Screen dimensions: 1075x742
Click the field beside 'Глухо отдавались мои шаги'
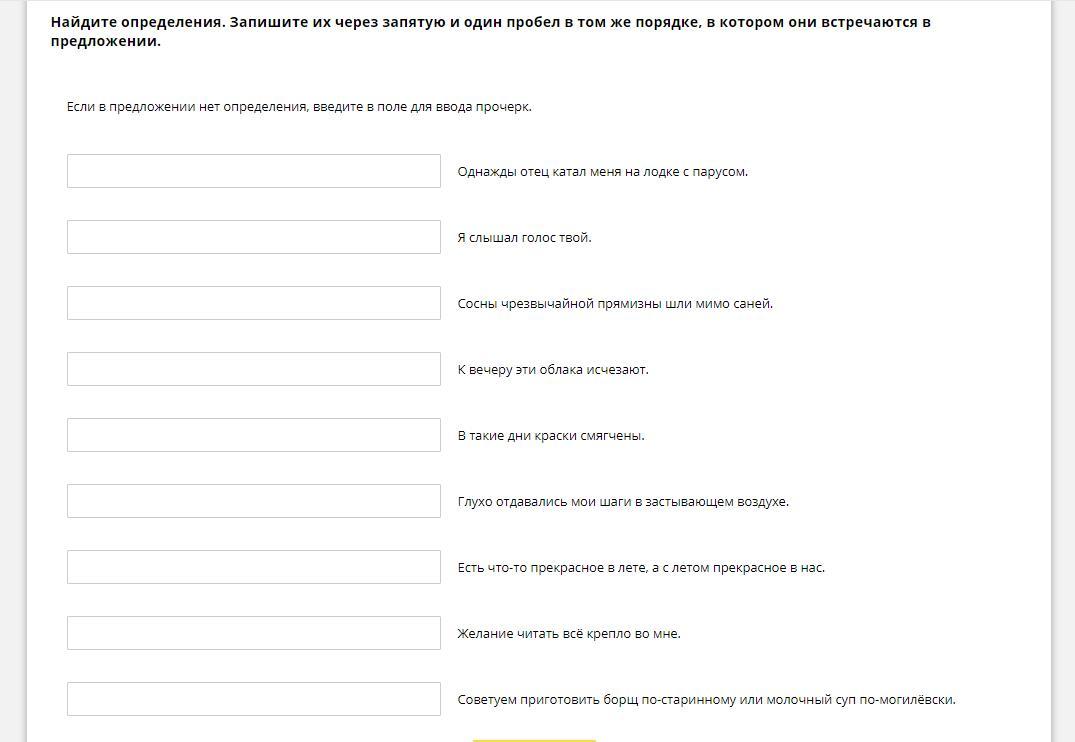point(253,501)
